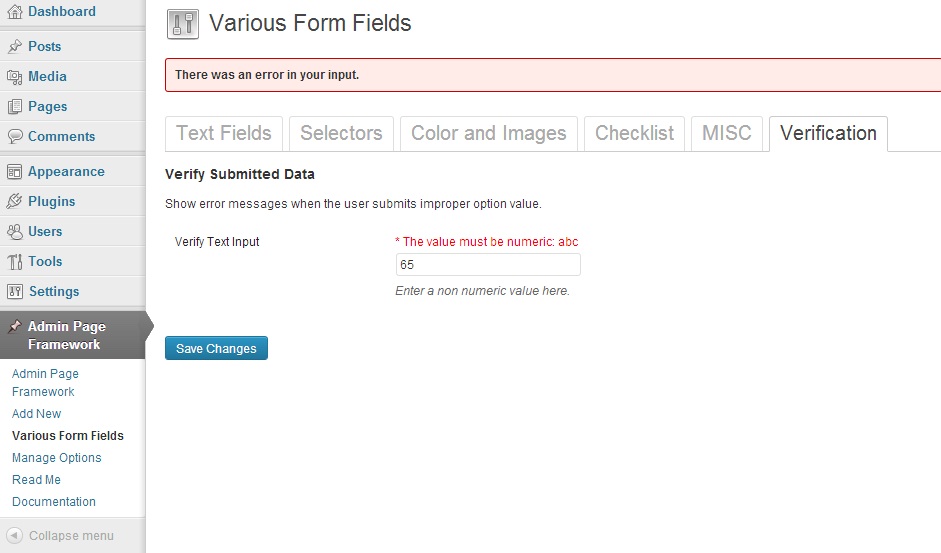Open the Manage Options submenu link
This screenshot has height=553, width=941.
click(x=56, y=458)
